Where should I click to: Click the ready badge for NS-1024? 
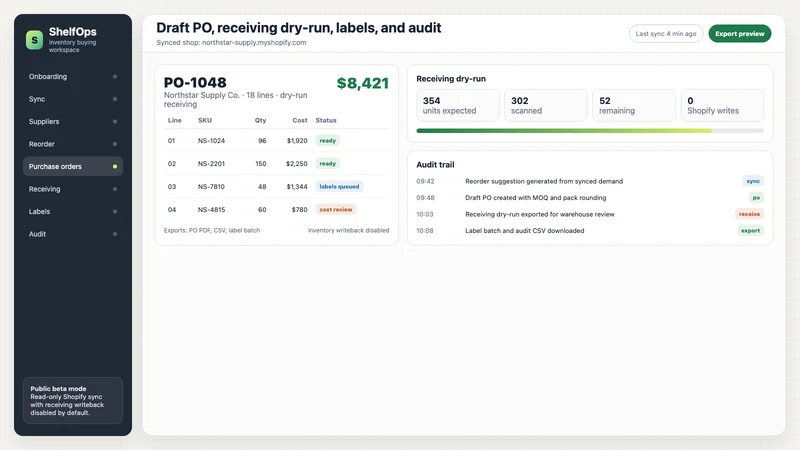tap(328, 140)
